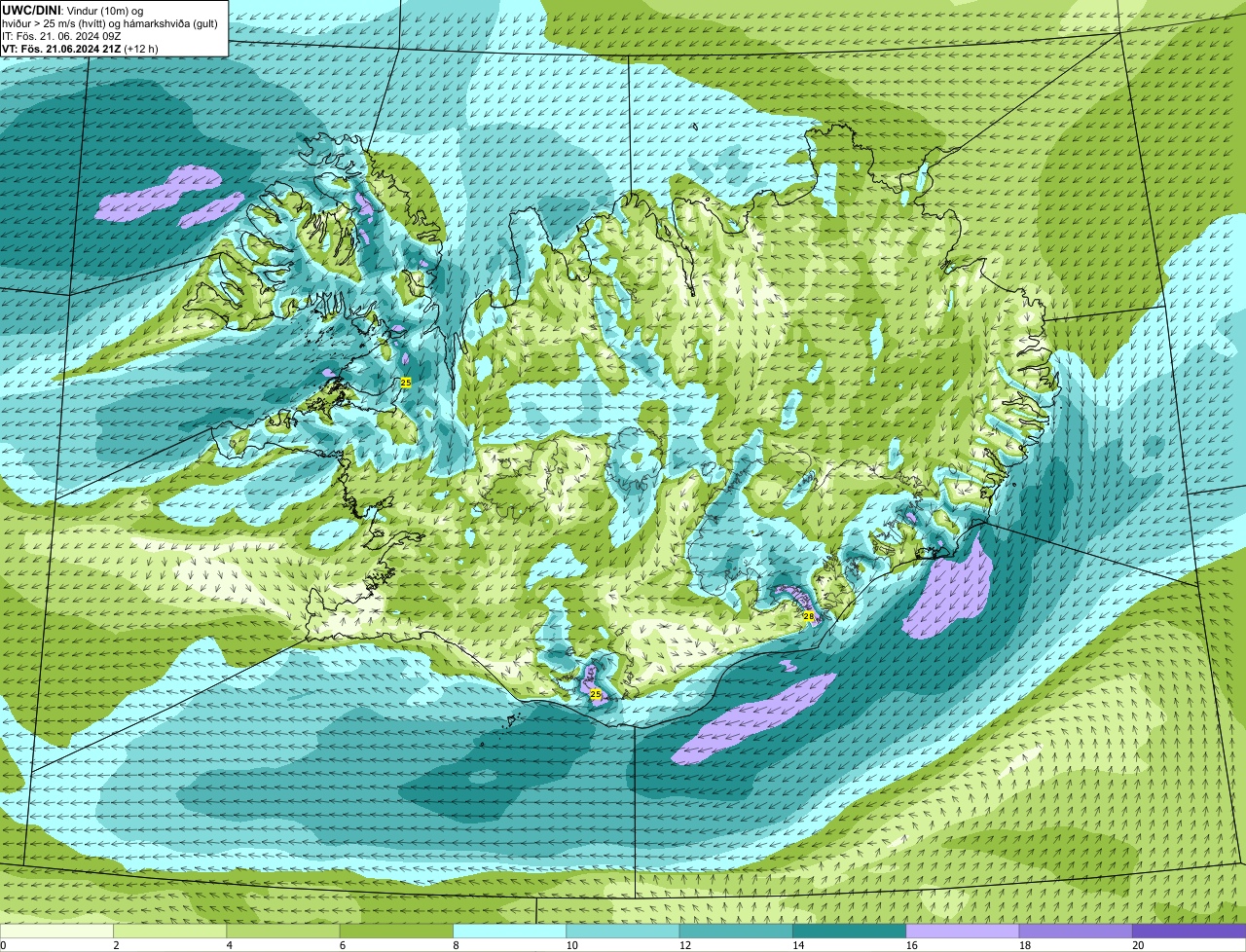Click the scale label '6'
The width and height of the screenshot is (1246, 952).
[342, 945]
